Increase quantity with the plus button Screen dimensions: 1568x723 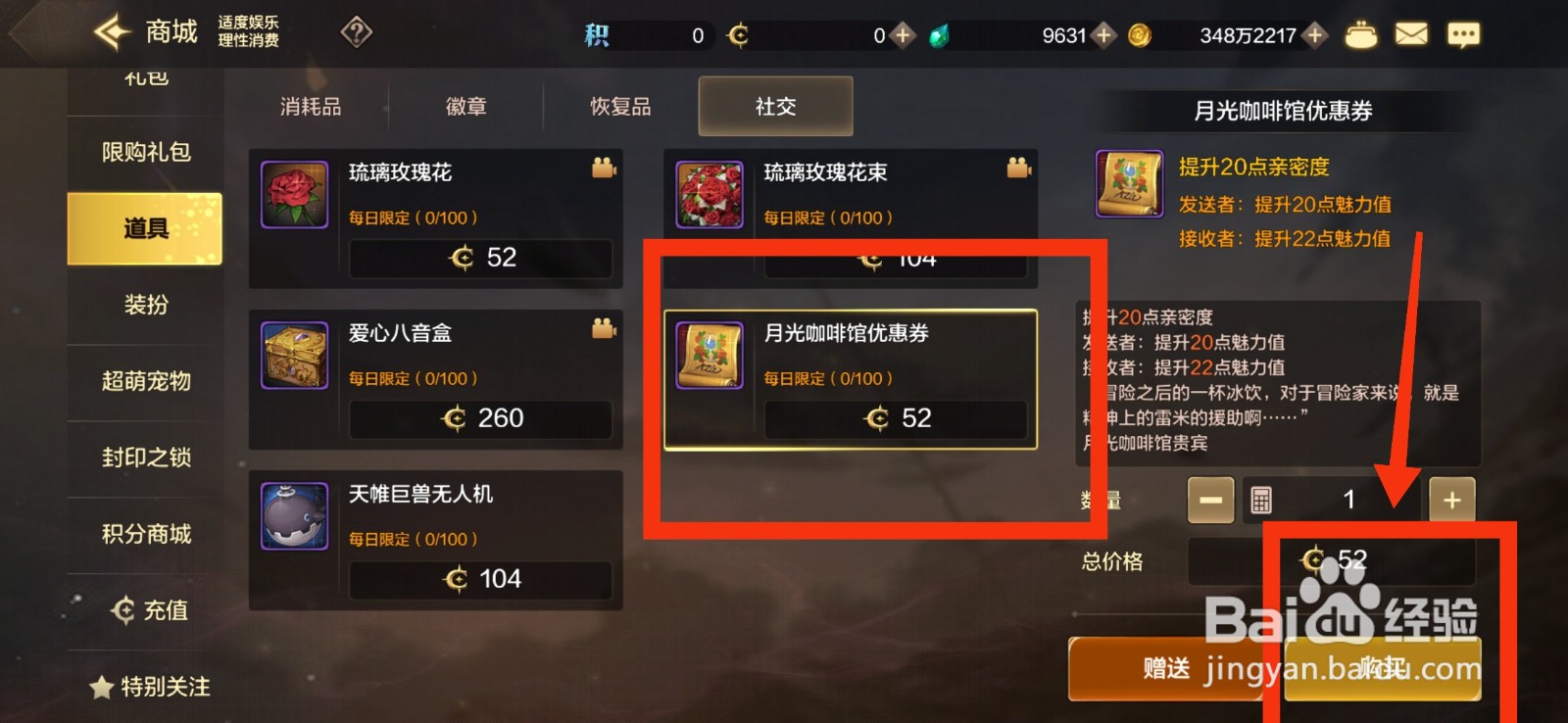[1451, 500]
